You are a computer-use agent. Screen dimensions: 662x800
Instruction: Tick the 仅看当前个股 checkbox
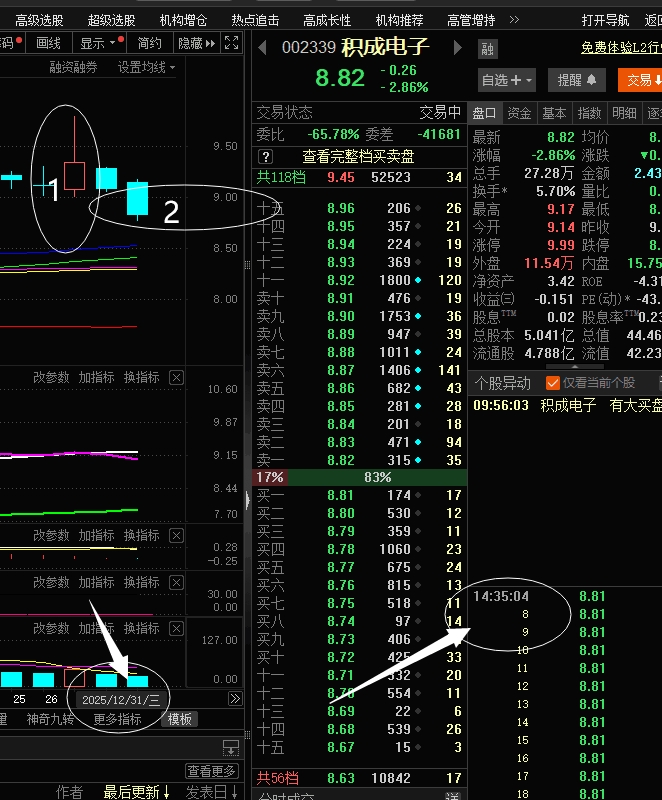[x=552, y=383]
